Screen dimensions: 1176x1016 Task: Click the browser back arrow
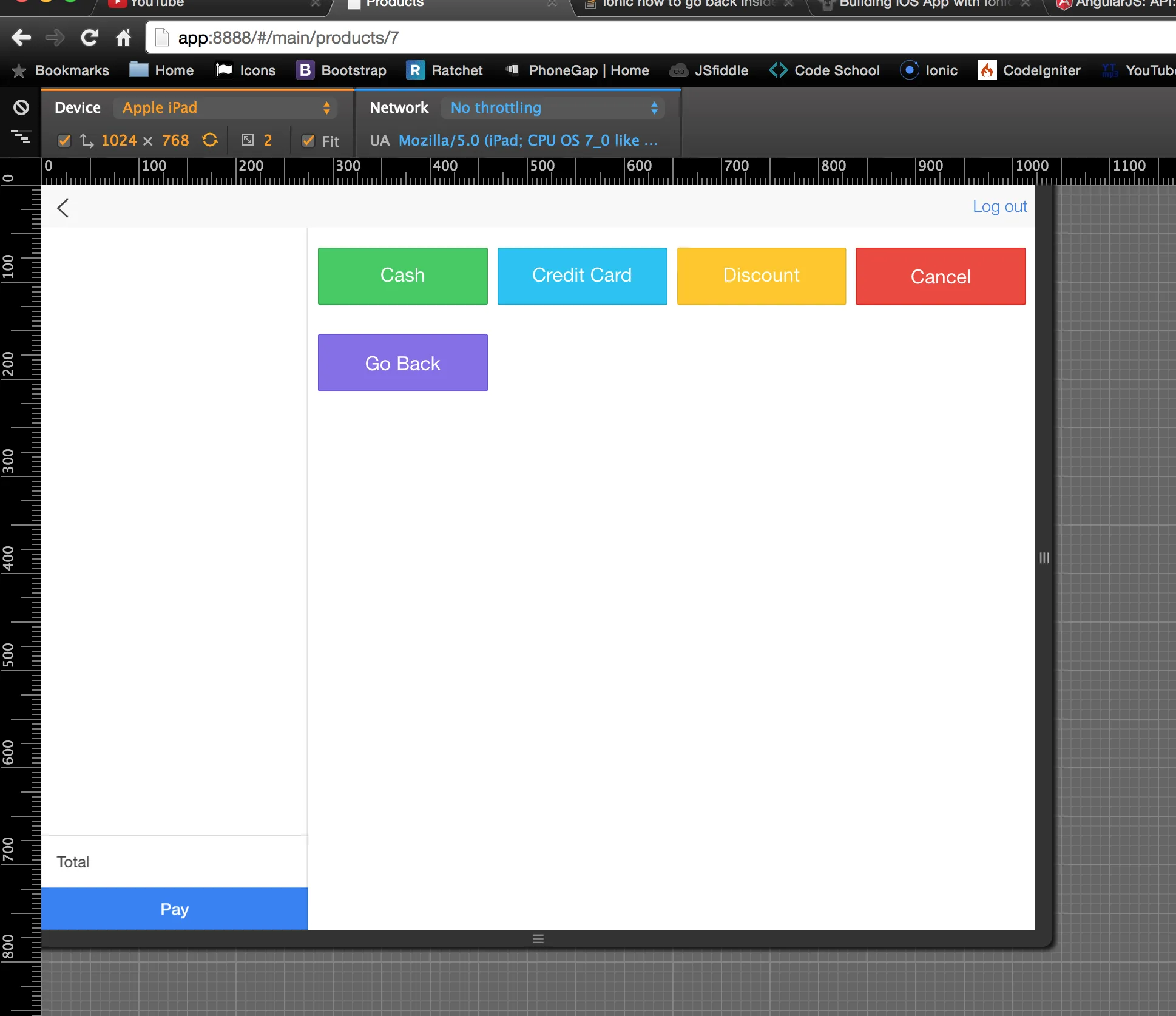point(21,38)
